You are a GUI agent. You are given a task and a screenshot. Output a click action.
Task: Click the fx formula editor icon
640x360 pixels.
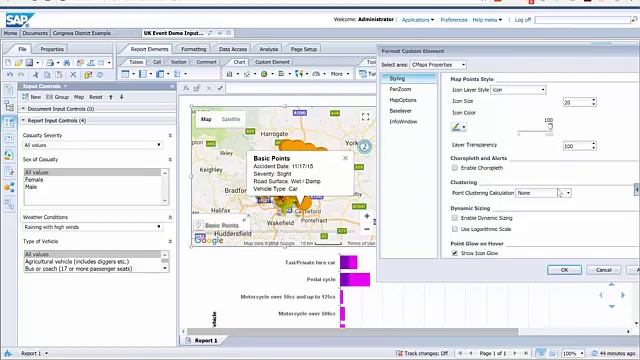[186, 88]
